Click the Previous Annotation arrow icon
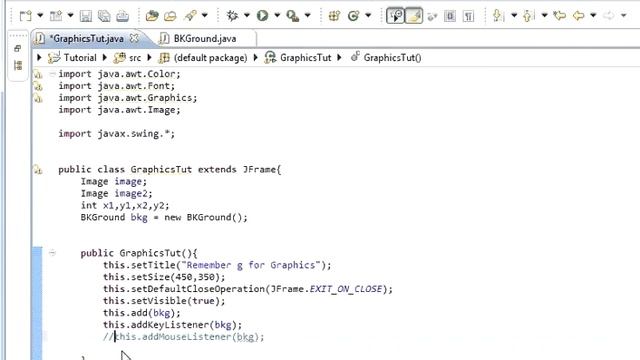Viewport: 640px width, 360px height. click(529, 16)
